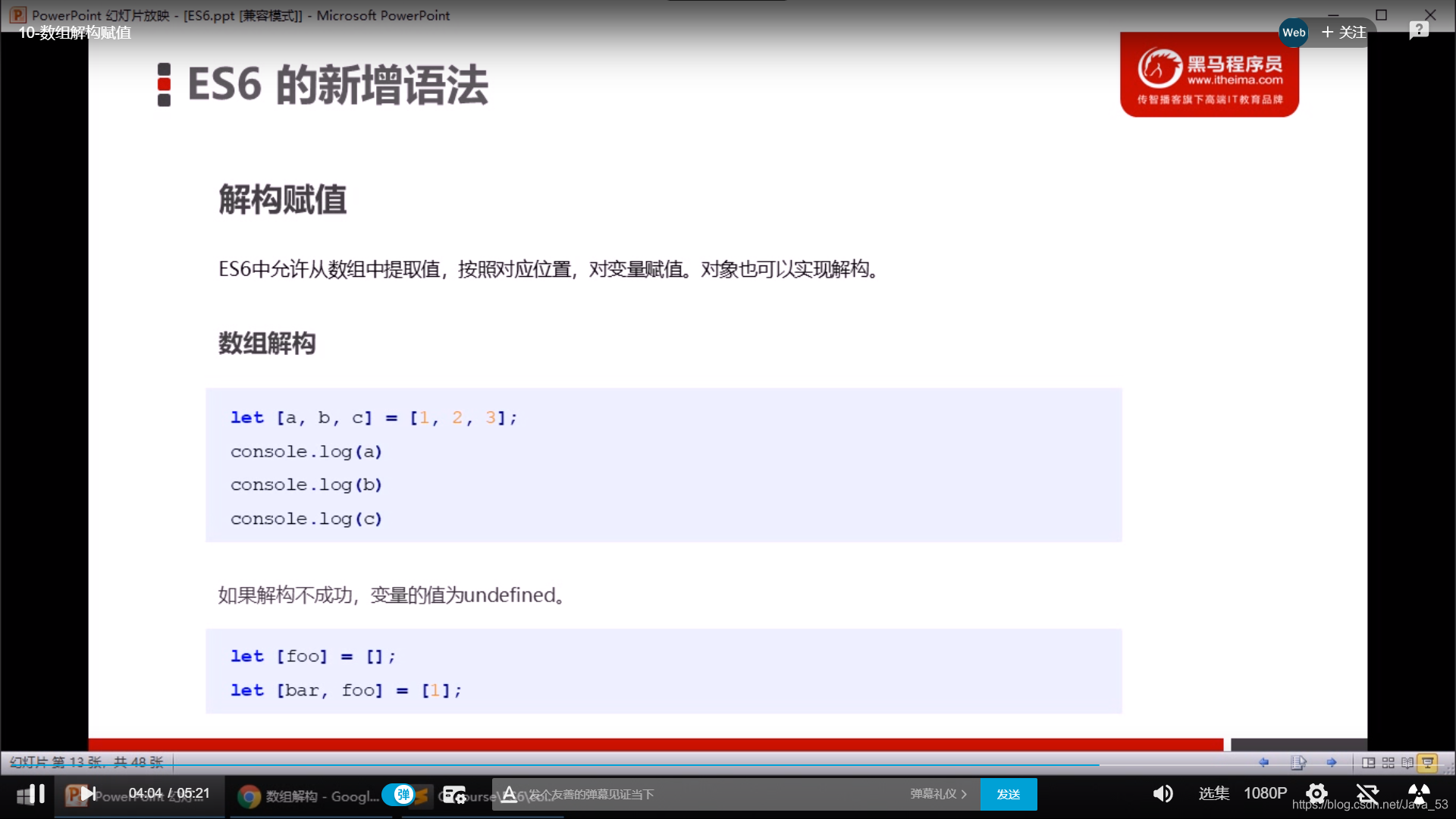
Task: Open the 选集 episode list
Action: click(x=1213, y=793)
